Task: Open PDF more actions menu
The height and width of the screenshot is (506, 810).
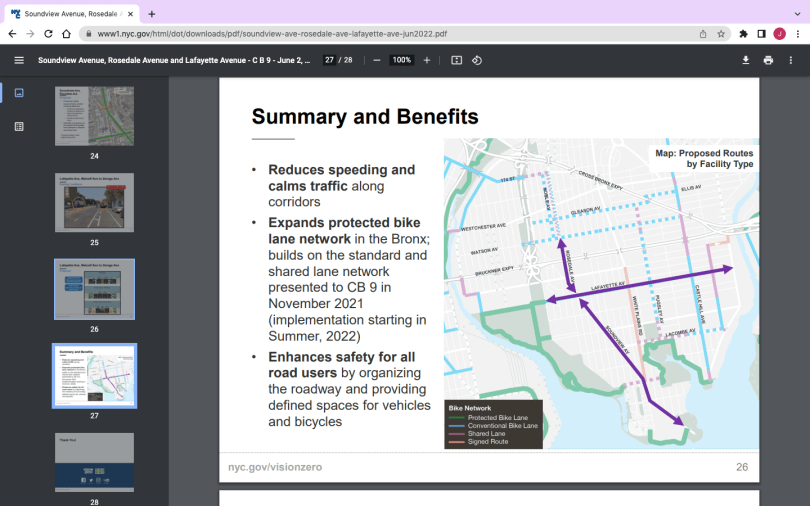Action: coord(792,60)
